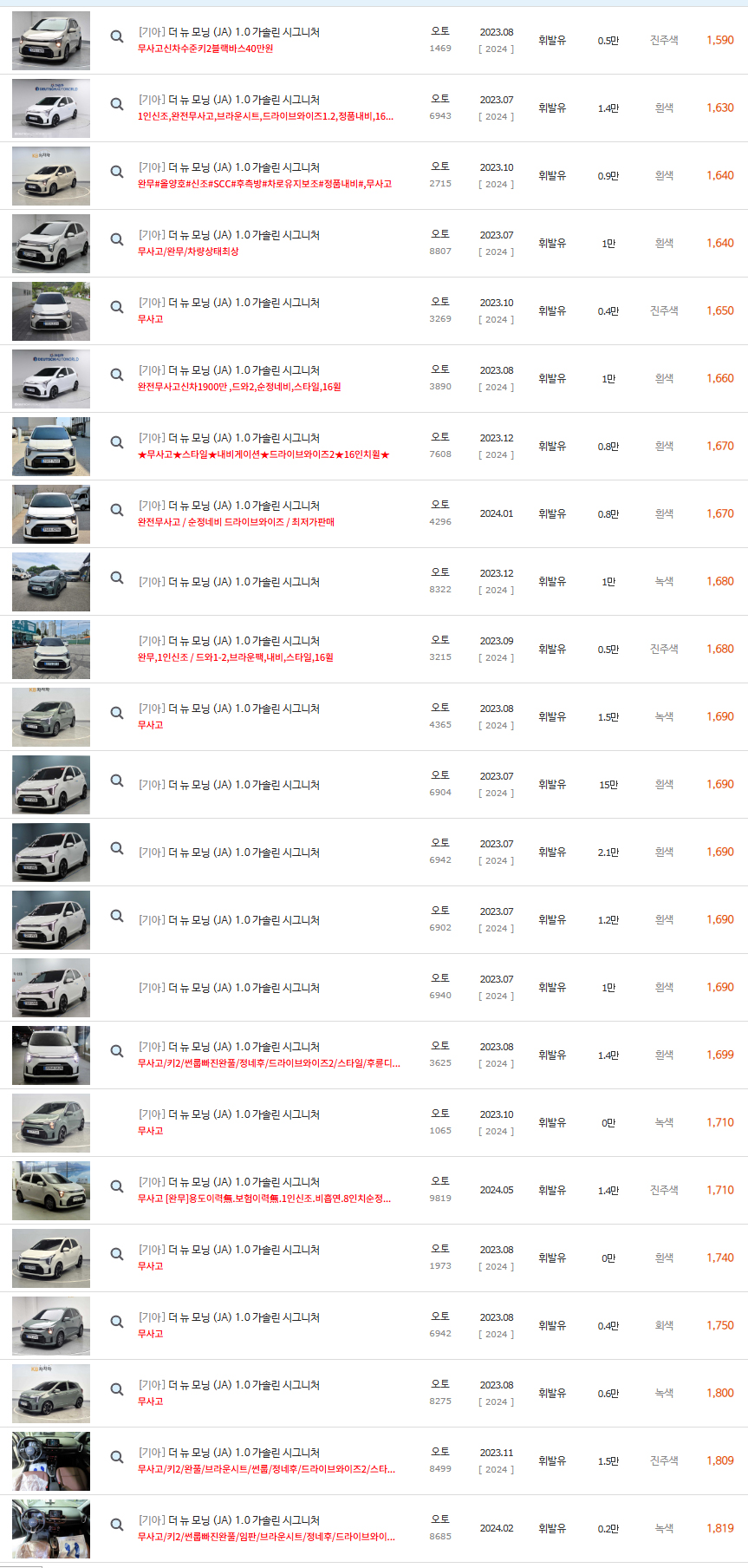Open magnifier for the 1,750 priced listing
Image resolution: width=748 pixels, height=1568 pixels.
point(117,1322)
